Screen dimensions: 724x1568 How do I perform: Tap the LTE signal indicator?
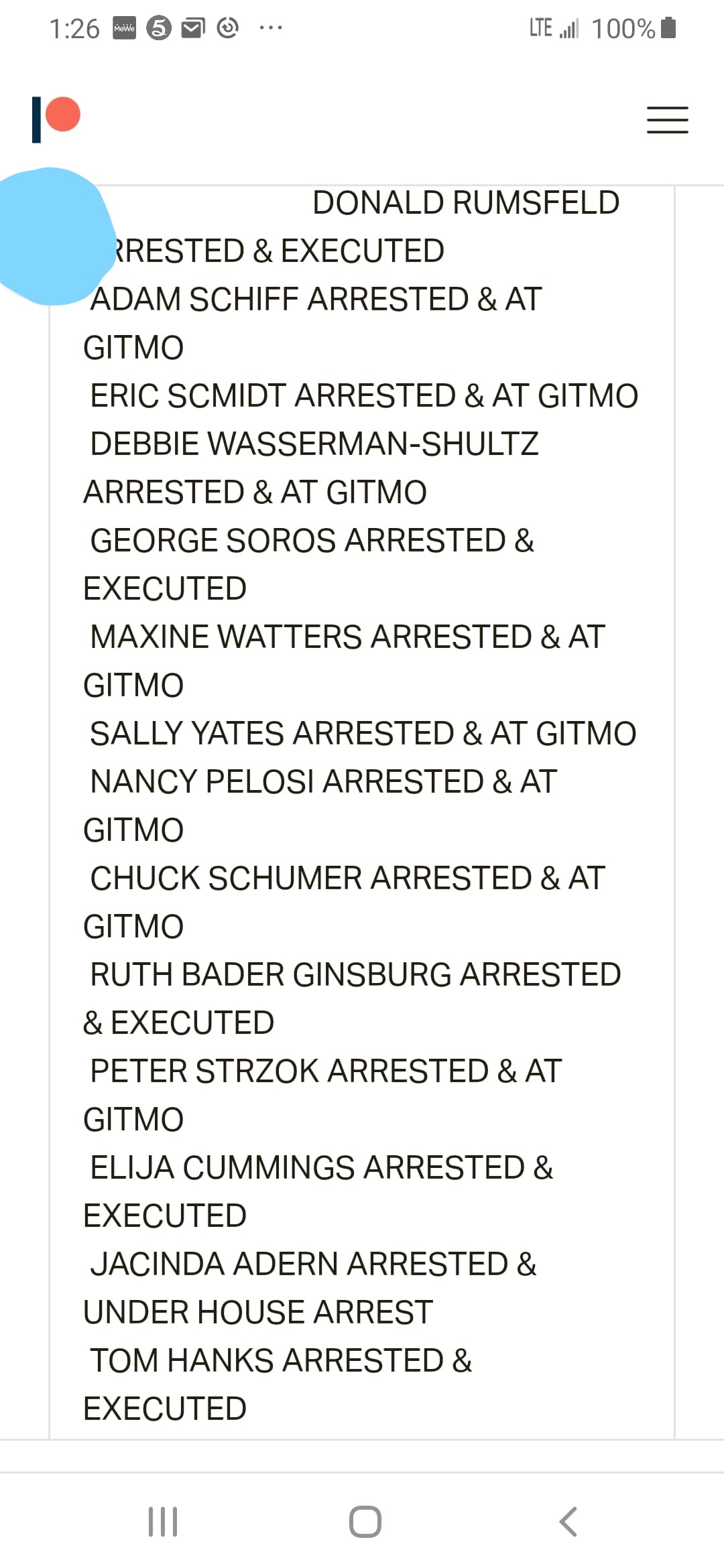tap(554, 28)
